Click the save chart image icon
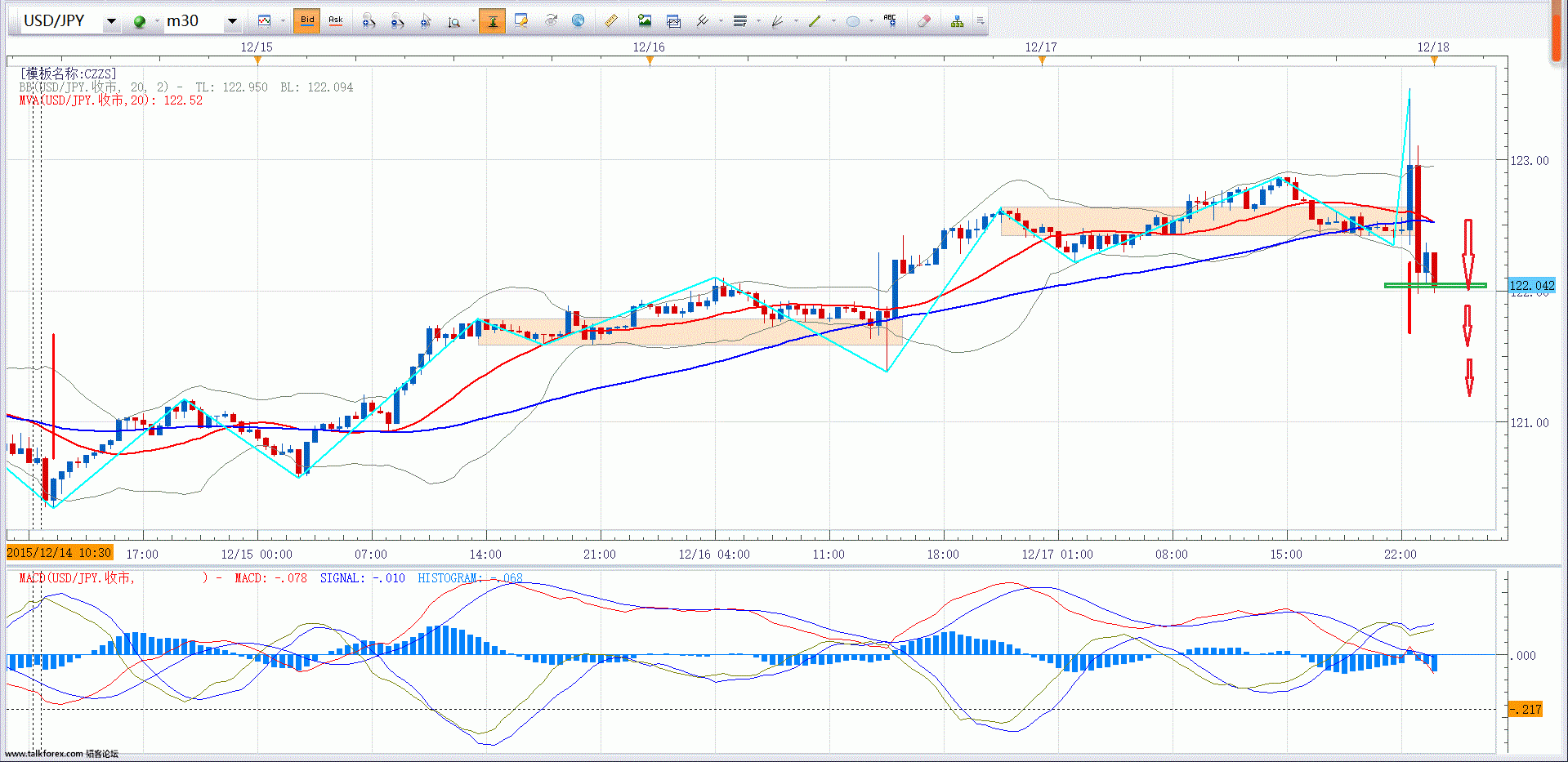This screenshot has height=762, width=1568. tap(645, 21)
